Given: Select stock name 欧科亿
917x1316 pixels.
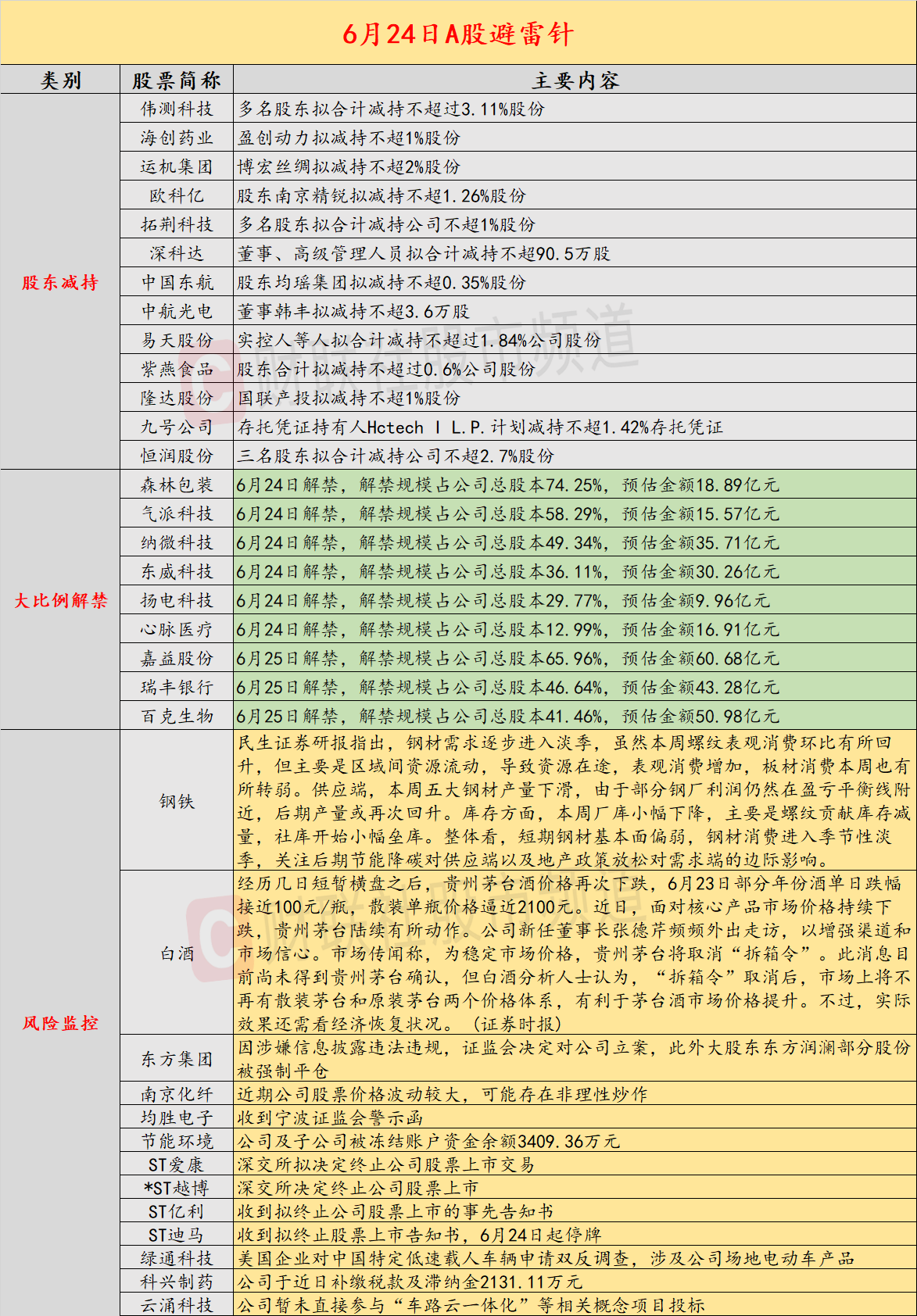Looking at the screenshot, I should pos(177,195).
